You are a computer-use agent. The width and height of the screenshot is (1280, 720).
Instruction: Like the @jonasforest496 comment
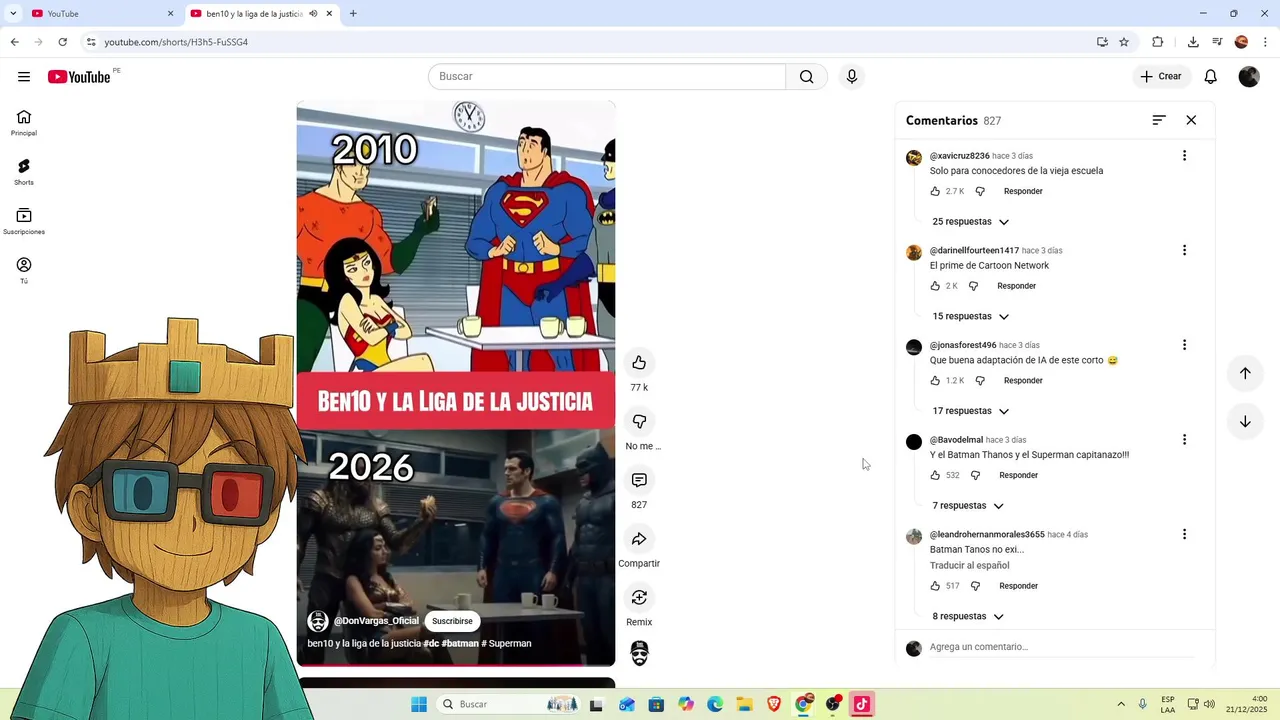pyautogui.click(x=936, y=381)
